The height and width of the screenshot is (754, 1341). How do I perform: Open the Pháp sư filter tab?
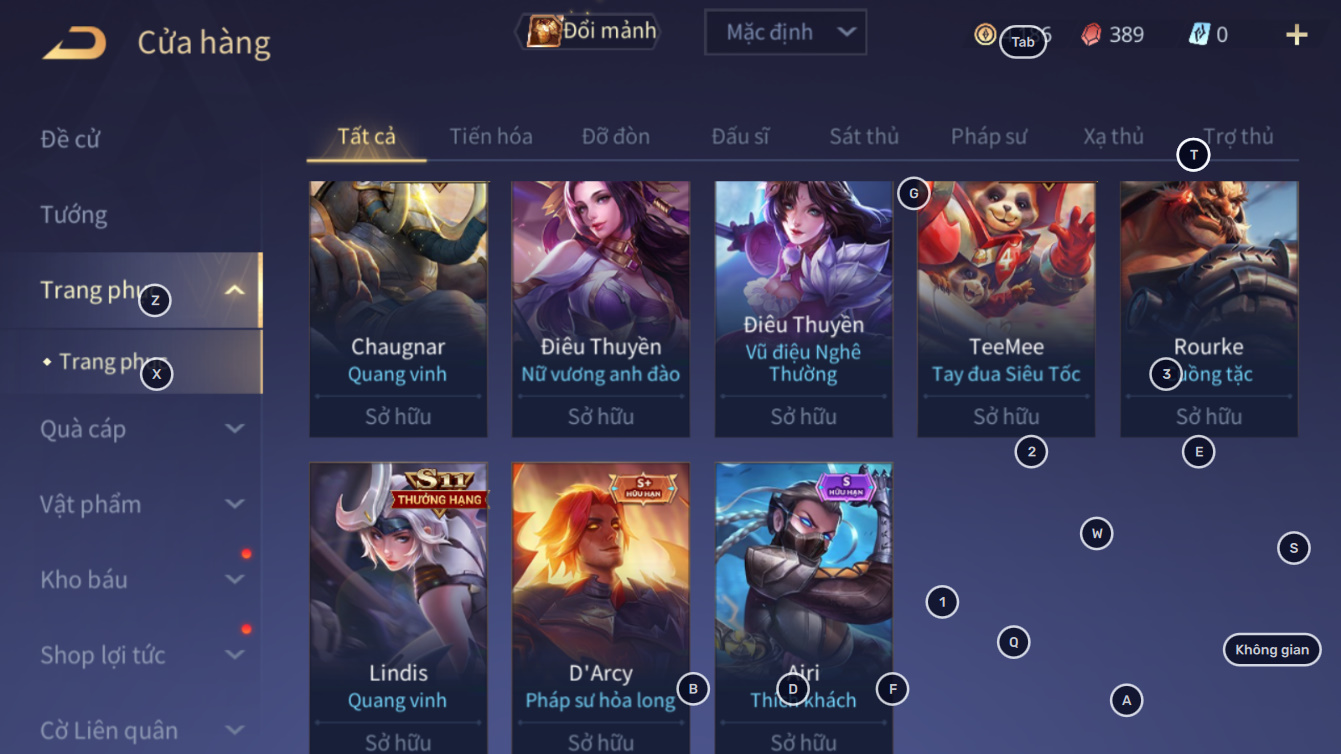[x=988, y=136]
